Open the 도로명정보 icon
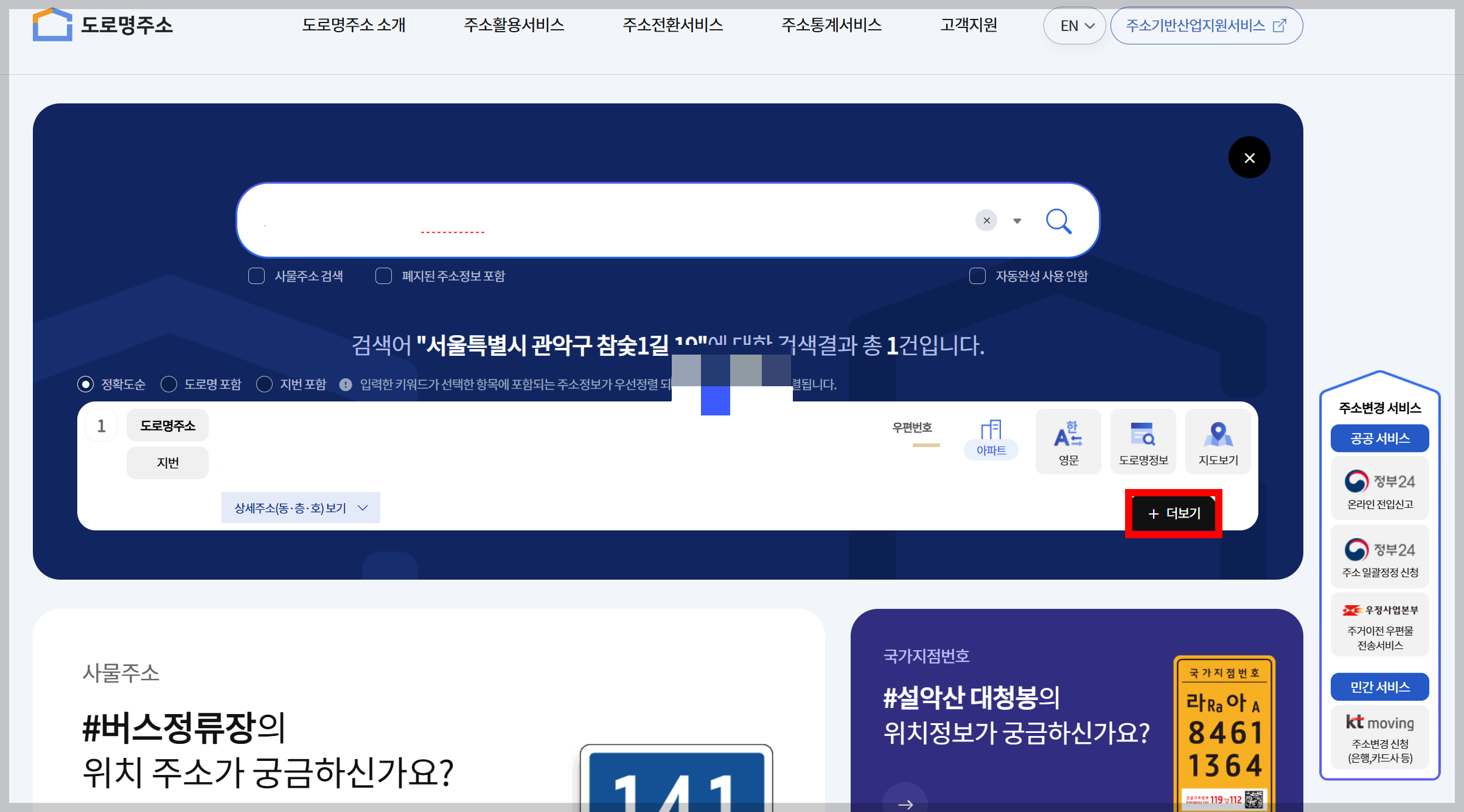The image size is (1464, 812). [1143, 441]
